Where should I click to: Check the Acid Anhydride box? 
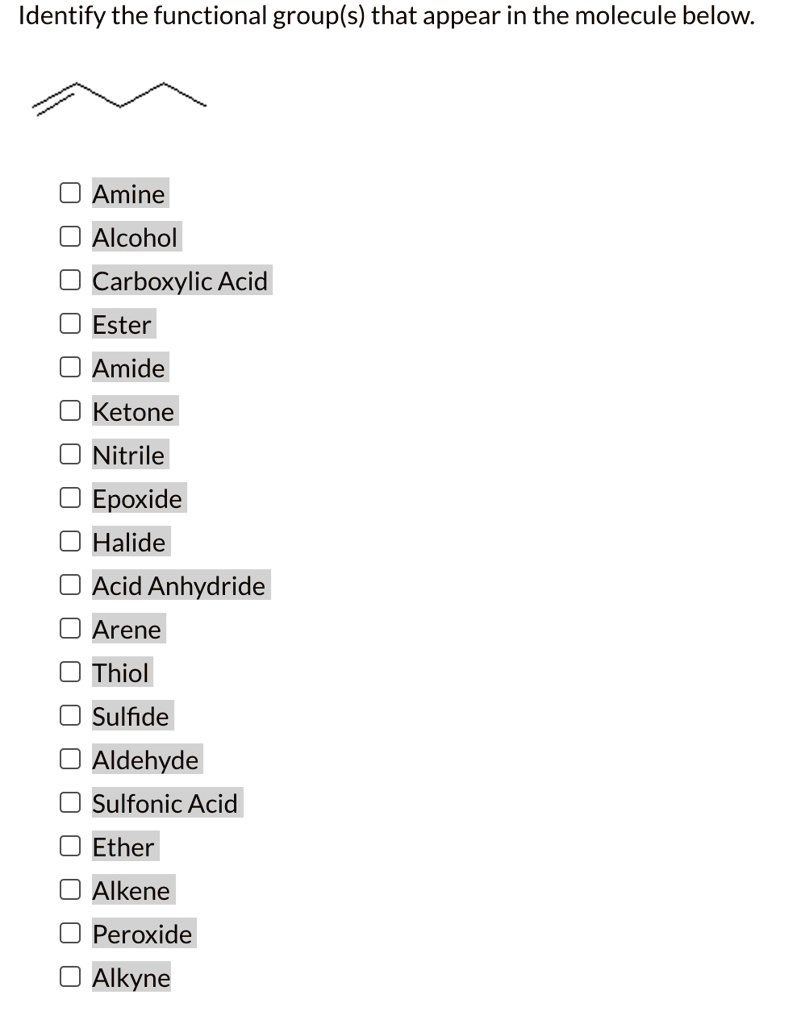[69, 586]
